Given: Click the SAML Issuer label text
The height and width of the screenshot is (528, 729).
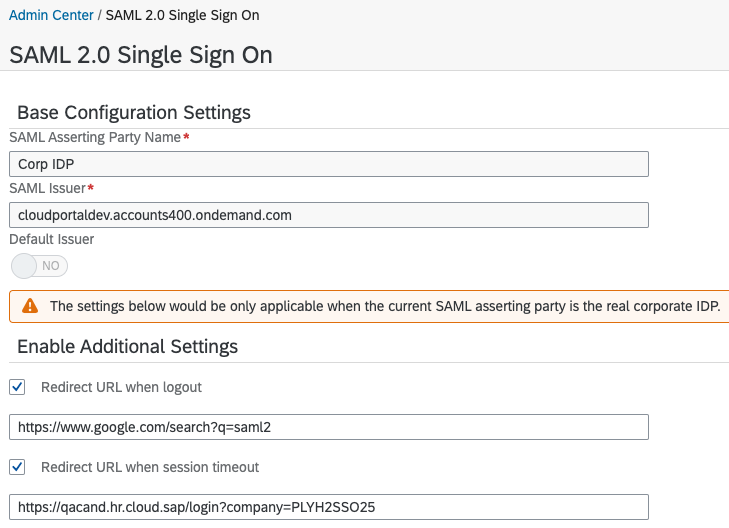Looking at the screenshot, I should click(x=47, y=188).
